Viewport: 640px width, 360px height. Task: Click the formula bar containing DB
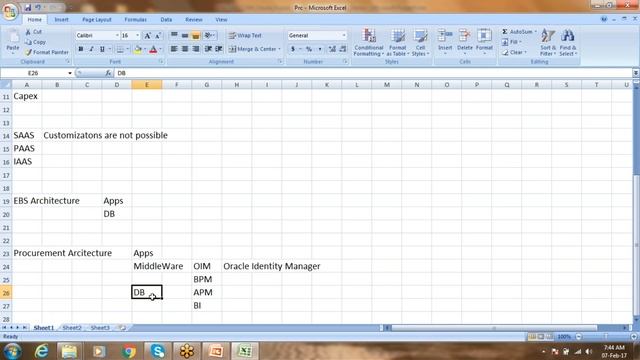(373, 73)
